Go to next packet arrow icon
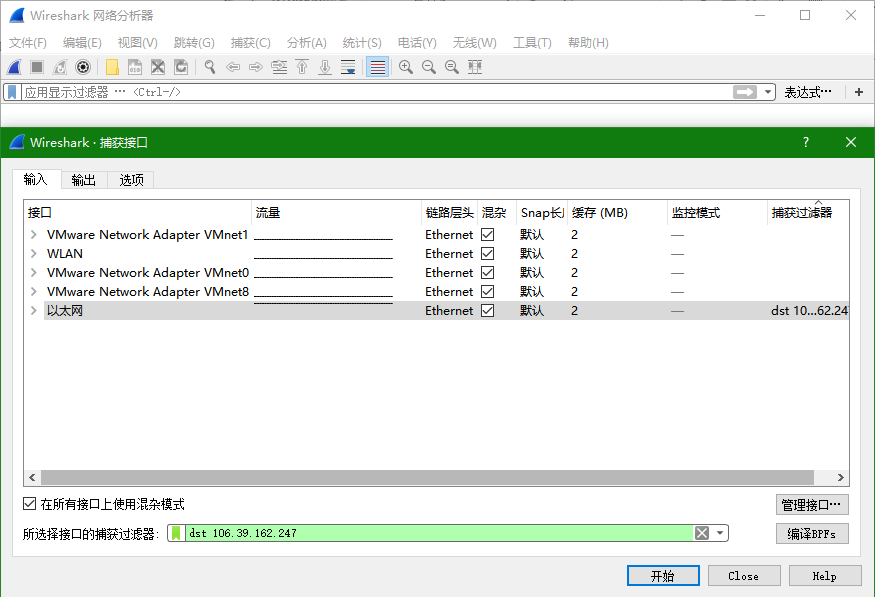The width and height of the screenshot is (875, 597). click(256, 68)
